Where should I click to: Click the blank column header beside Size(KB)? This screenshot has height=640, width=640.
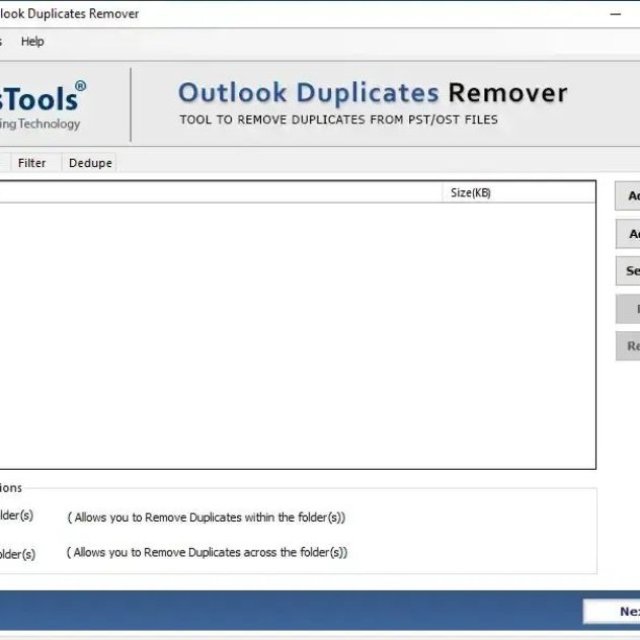[220, 192]
